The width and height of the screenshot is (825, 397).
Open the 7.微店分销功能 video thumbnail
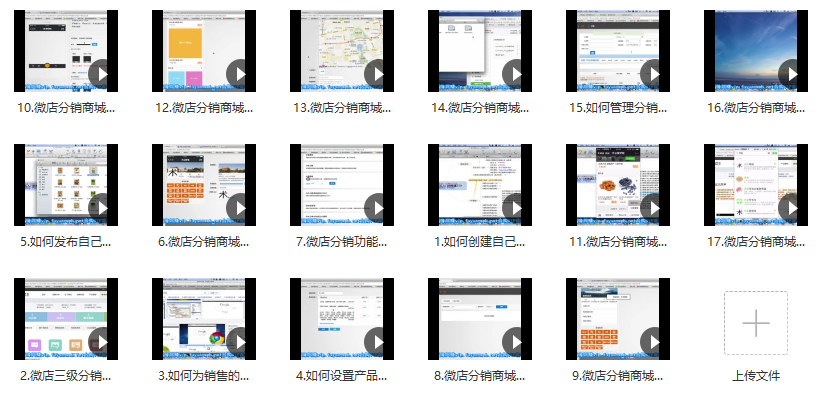342,185
